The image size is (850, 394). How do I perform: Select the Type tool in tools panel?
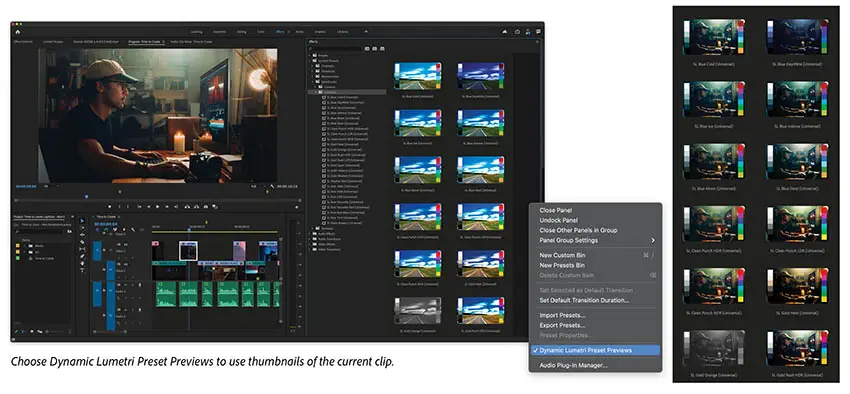pos(82,270)
